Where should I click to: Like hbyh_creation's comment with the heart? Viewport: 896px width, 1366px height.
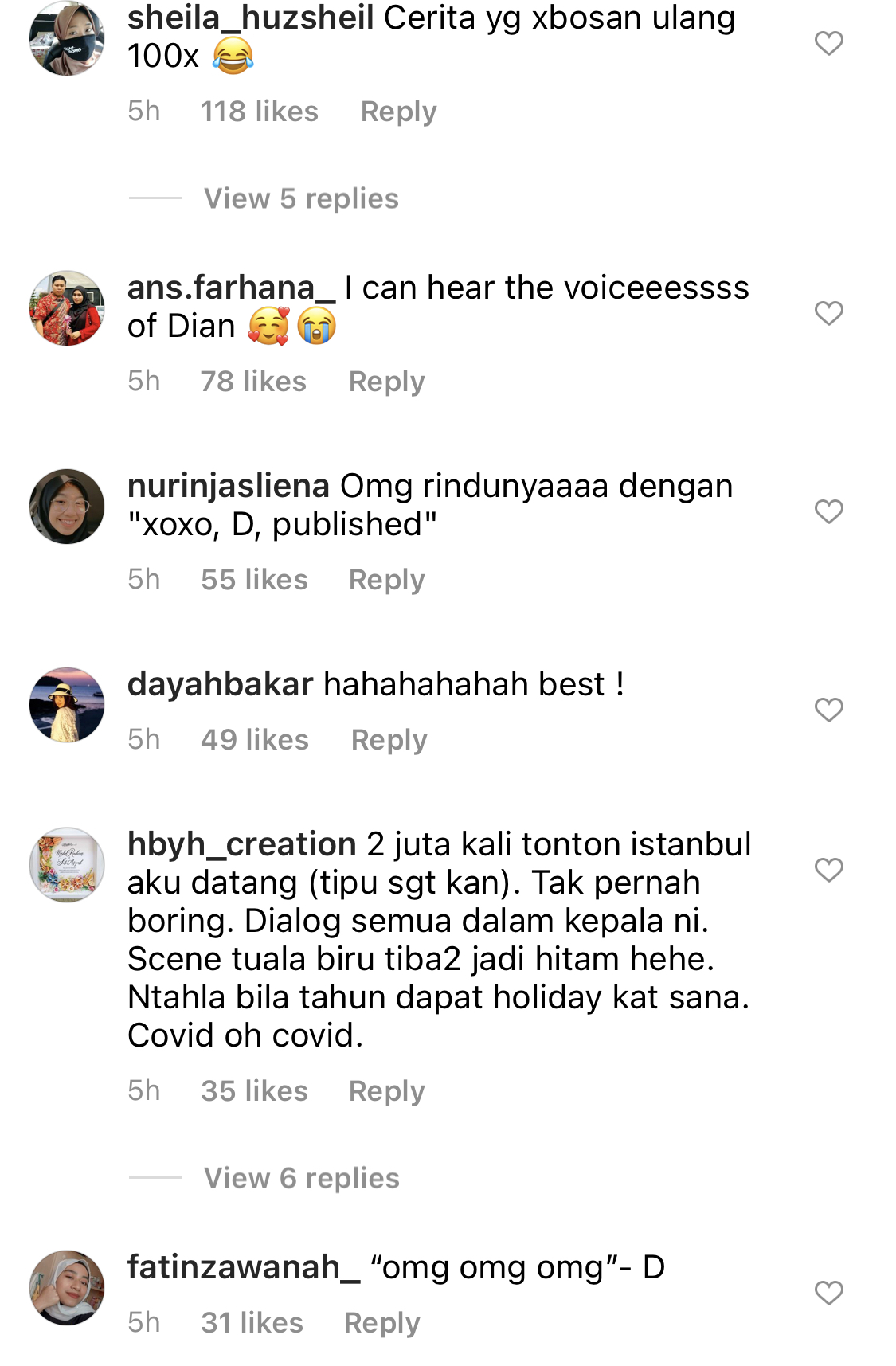[x=828, y=870]
